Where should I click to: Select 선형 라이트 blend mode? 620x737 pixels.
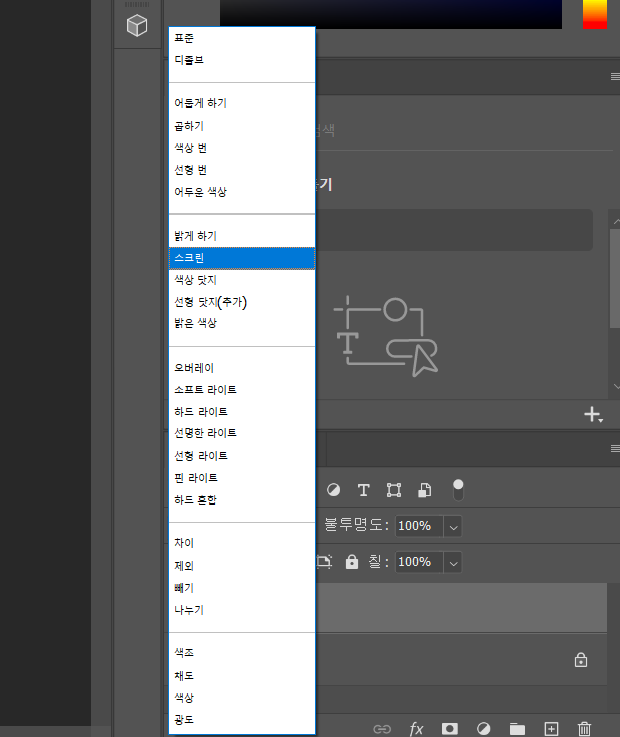coord(242,455)
